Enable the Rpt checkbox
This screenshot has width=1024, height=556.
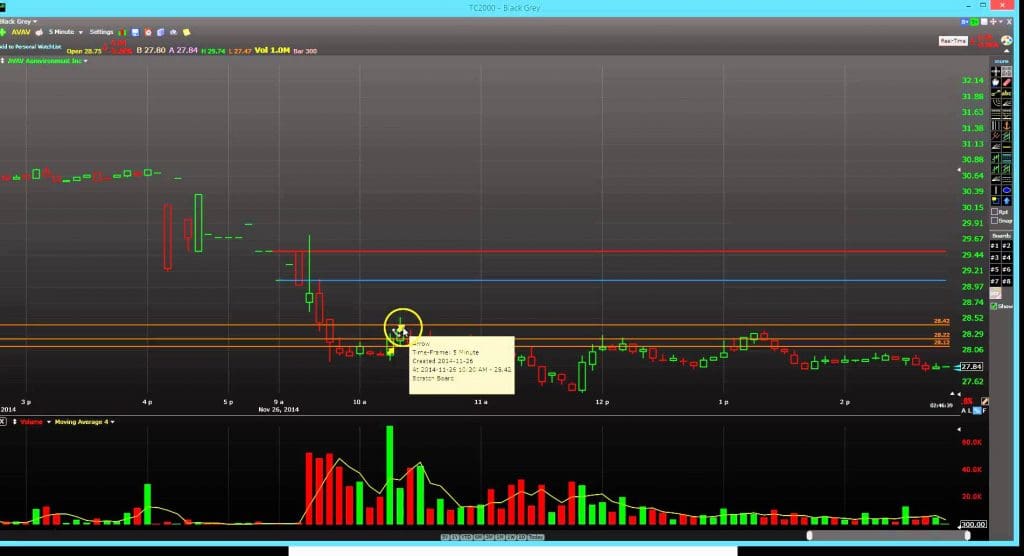(x=995, y=212)
